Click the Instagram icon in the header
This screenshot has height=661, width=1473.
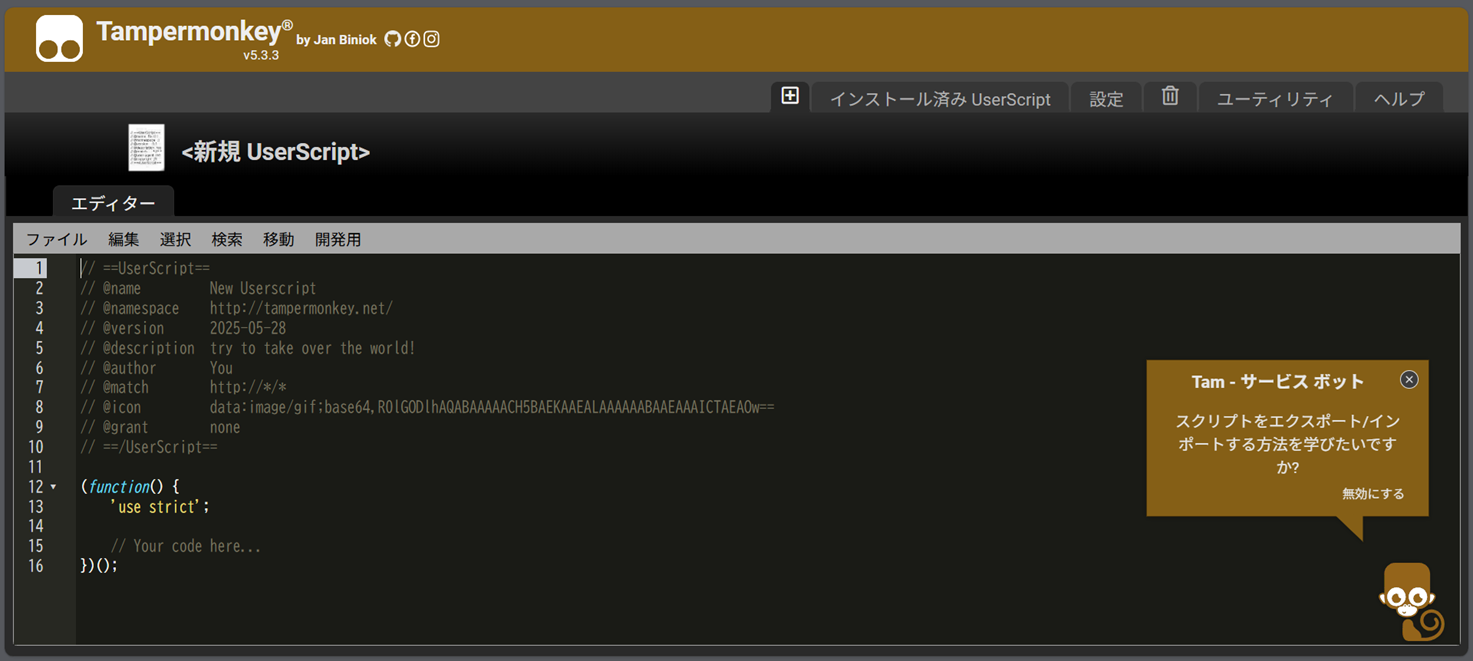(x=430, y=39)
